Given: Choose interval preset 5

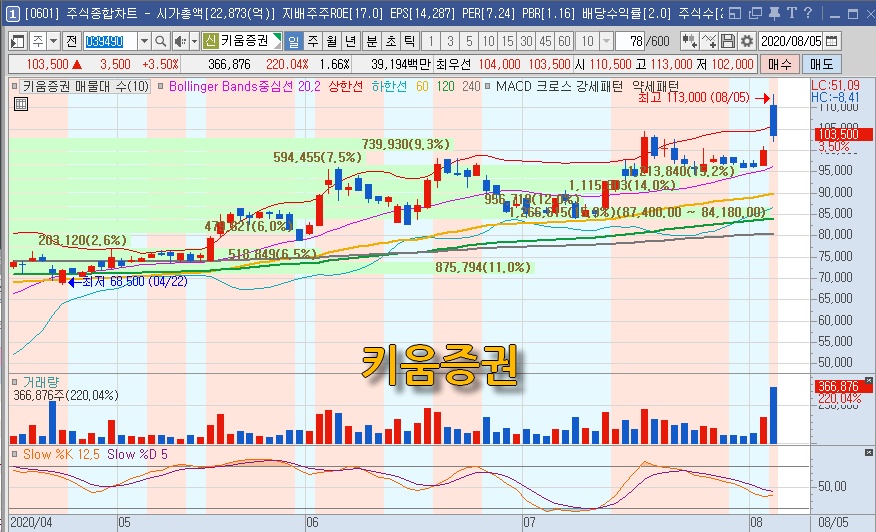Looking at the screenshot, I should pyautogui.click(x=469, y=41).
